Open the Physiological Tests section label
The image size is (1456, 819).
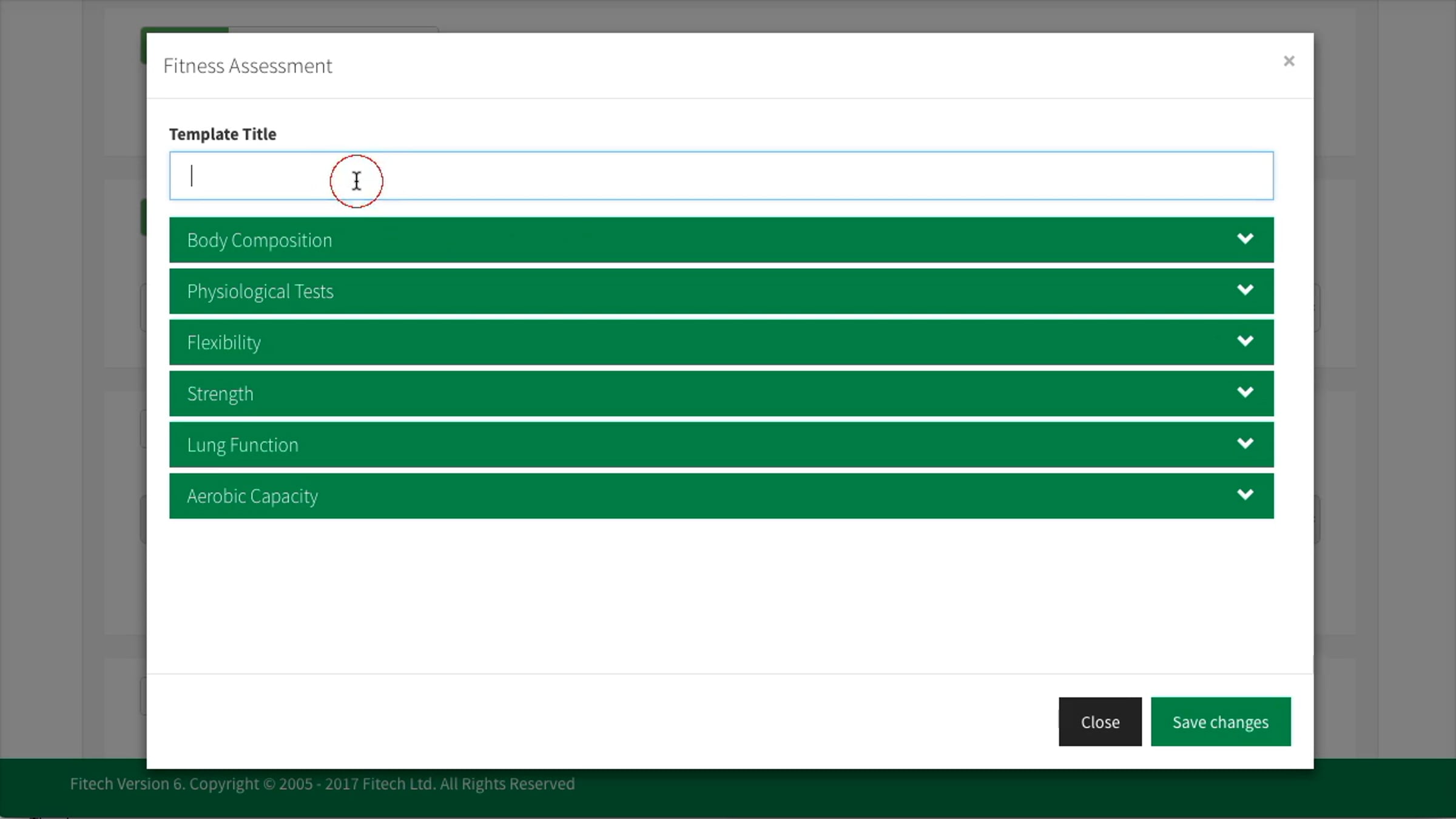point(260,291)
